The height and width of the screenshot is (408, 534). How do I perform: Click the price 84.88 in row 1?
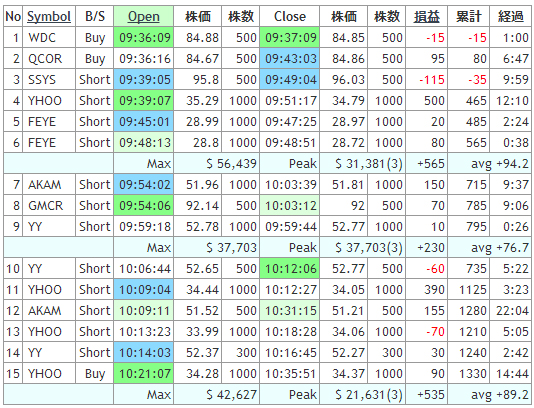click(x=202, y=37)
